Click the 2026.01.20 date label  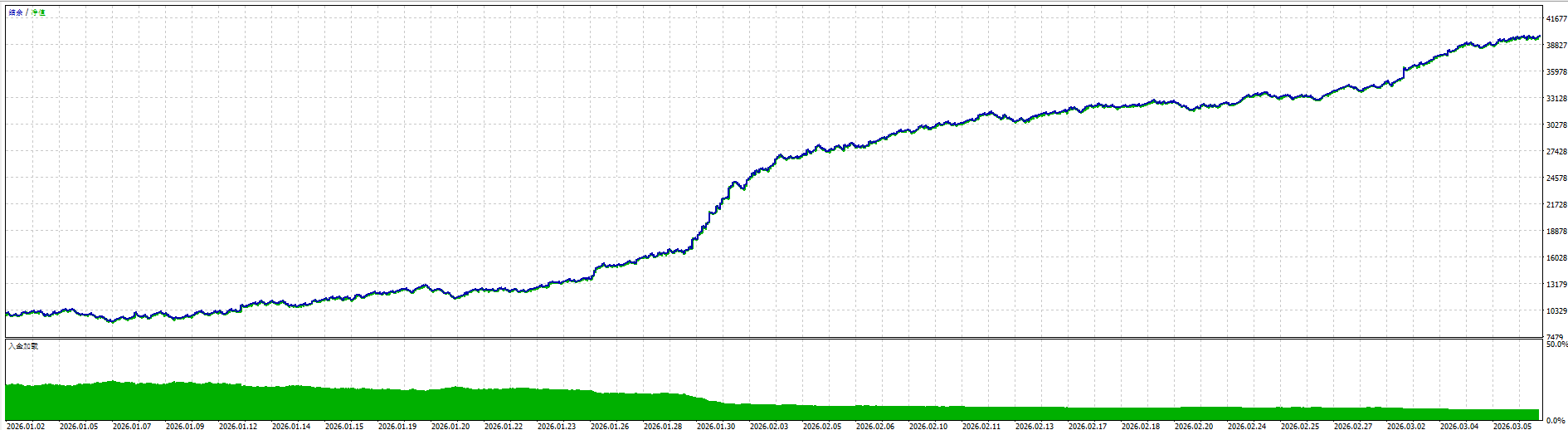point(450,426)
